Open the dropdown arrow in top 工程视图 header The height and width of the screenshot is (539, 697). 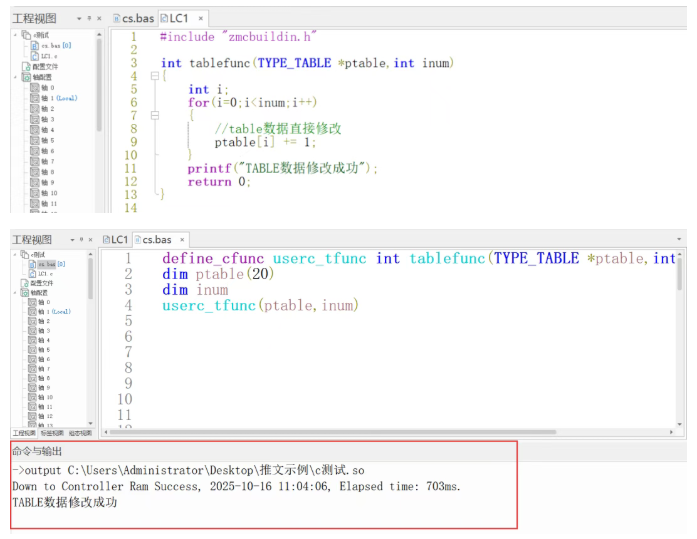click(78, 18)
